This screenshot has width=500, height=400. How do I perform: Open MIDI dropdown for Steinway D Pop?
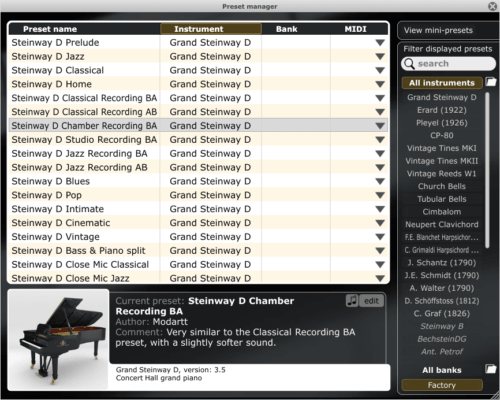[x=380, y=195]
